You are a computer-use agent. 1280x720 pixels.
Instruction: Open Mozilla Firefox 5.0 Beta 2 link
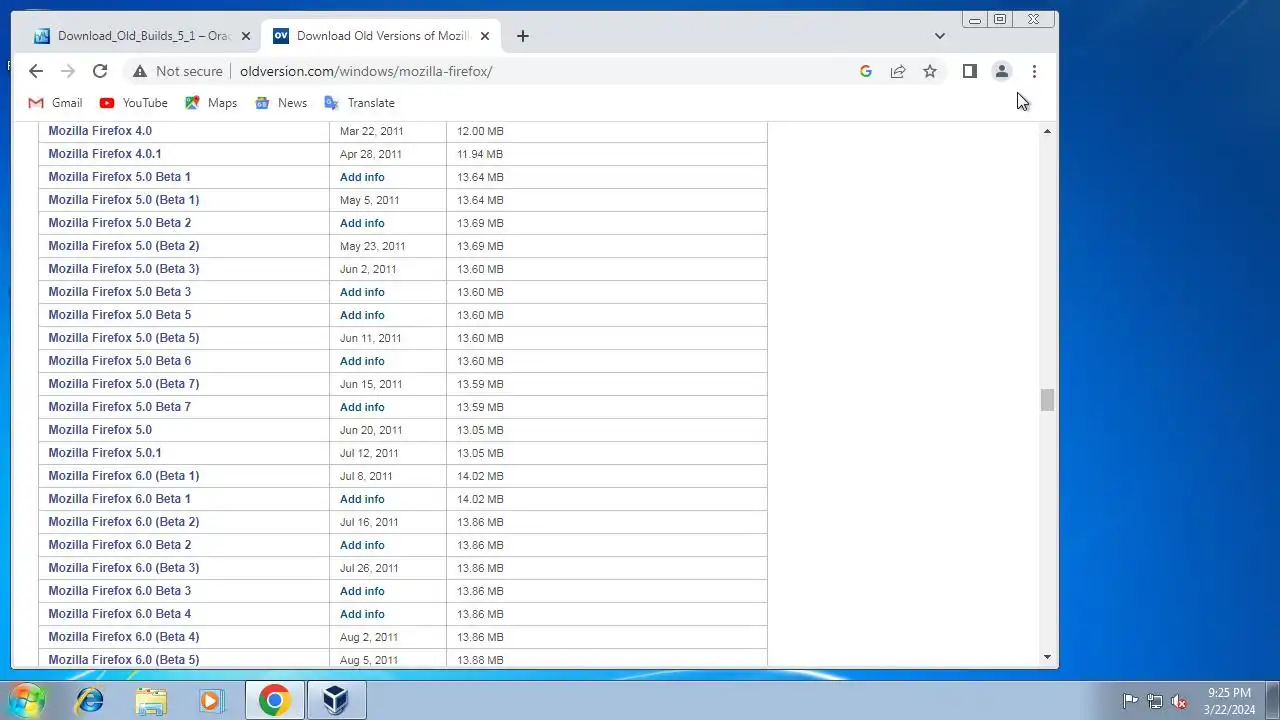click(119, 223)
